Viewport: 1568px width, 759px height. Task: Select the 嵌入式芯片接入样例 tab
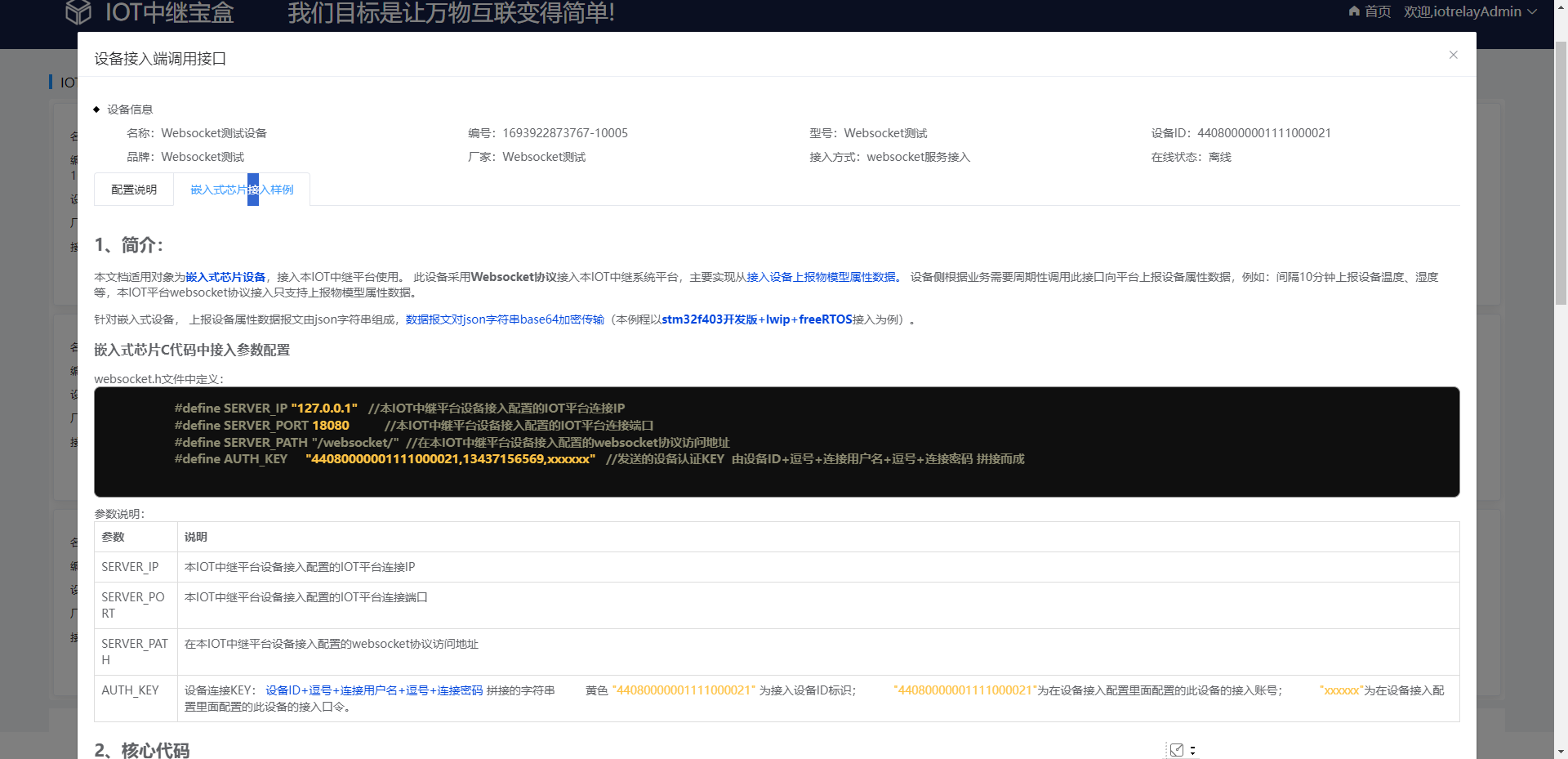click(241, 189)
